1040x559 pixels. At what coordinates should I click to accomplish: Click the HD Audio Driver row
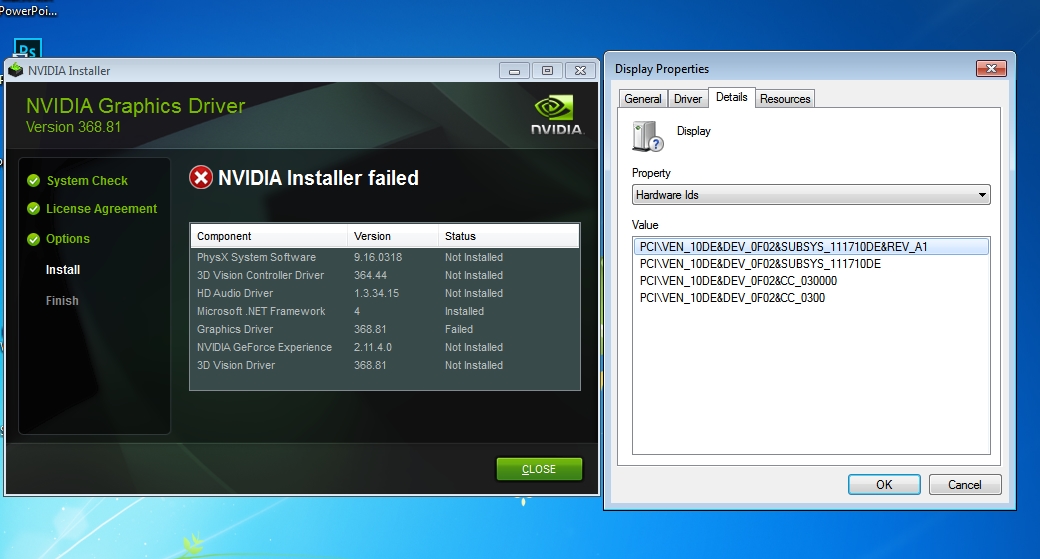coord(385,293)
